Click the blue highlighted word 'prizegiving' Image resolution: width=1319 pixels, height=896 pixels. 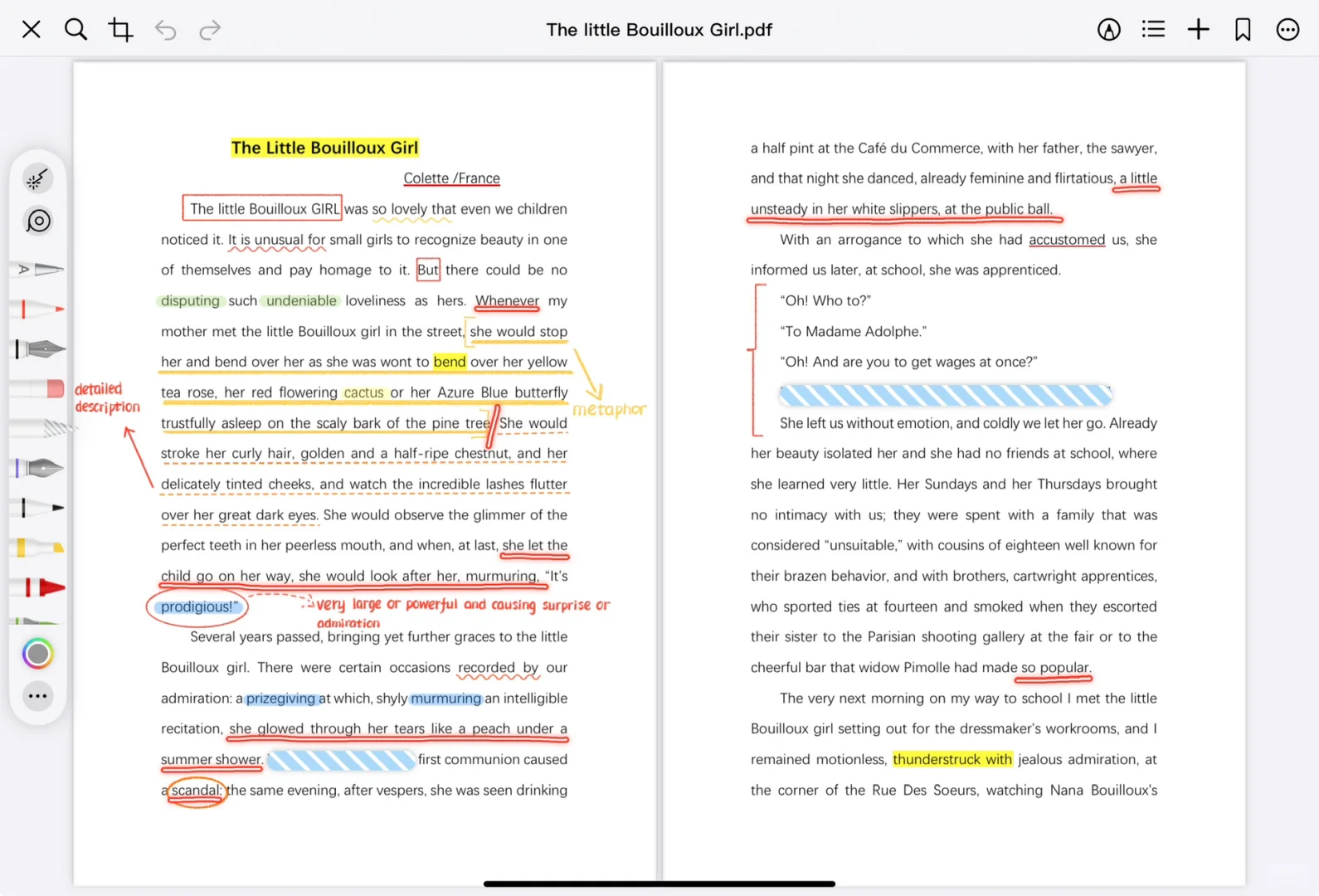280,699
